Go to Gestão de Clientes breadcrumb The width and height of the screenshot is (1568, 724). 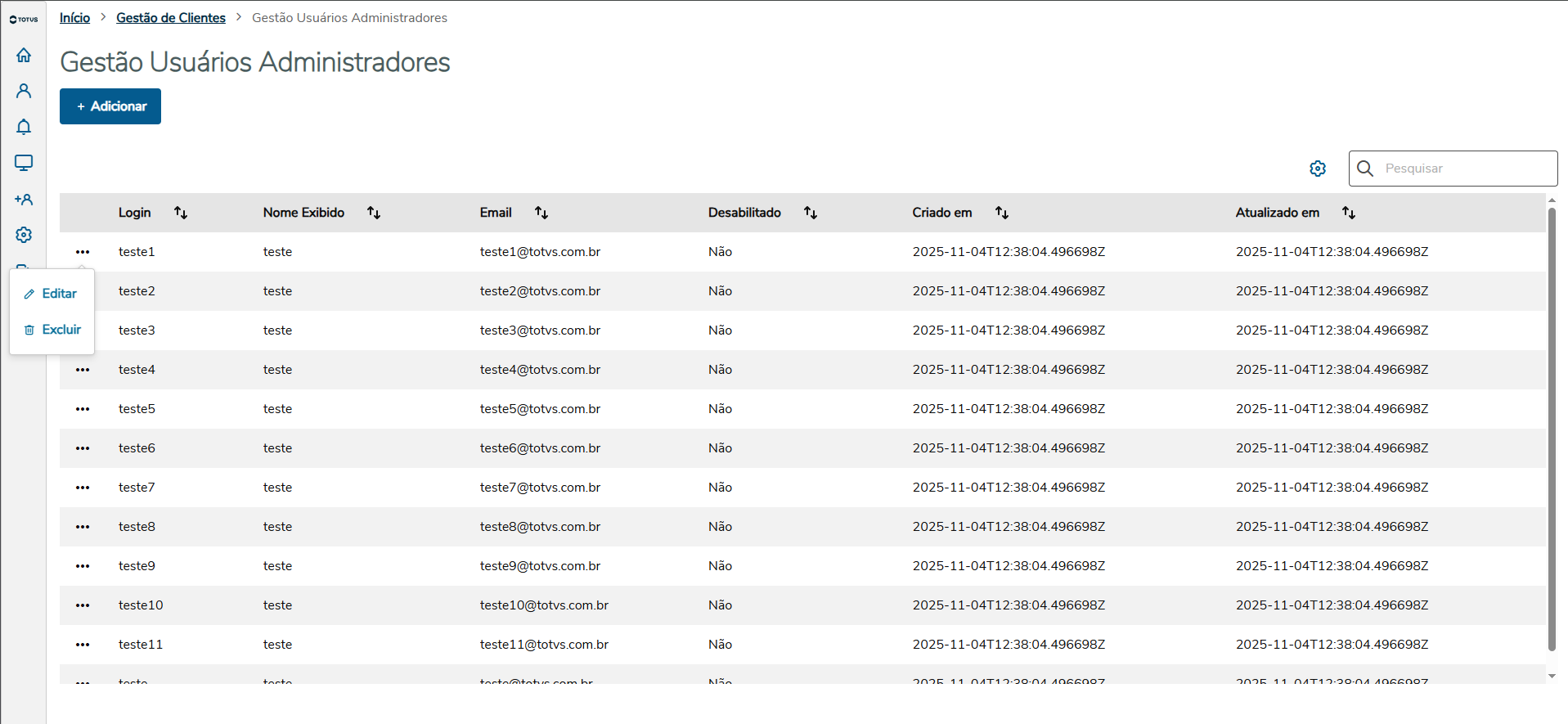point(171,18)
